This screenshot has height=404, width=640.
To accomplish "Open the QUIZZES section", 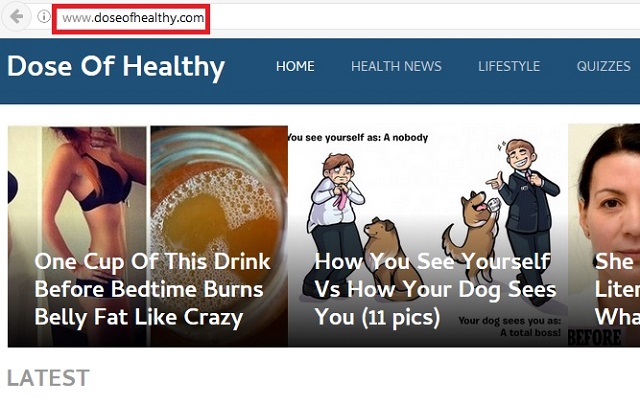I will pos(603,66).
